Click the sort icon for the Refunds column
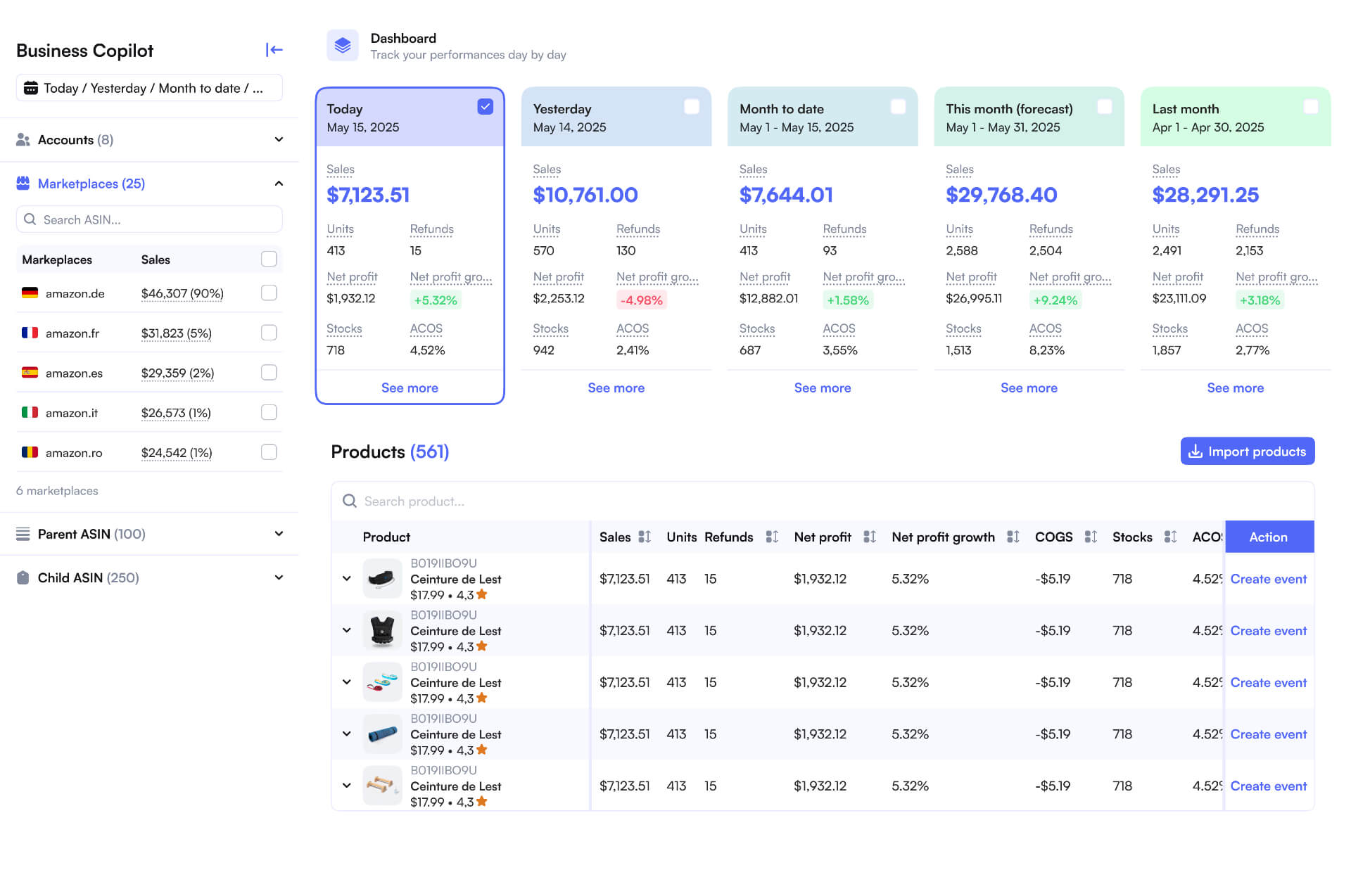This screenshot has width=1351, height=896. pyautogui.click(x=771, y=537)
